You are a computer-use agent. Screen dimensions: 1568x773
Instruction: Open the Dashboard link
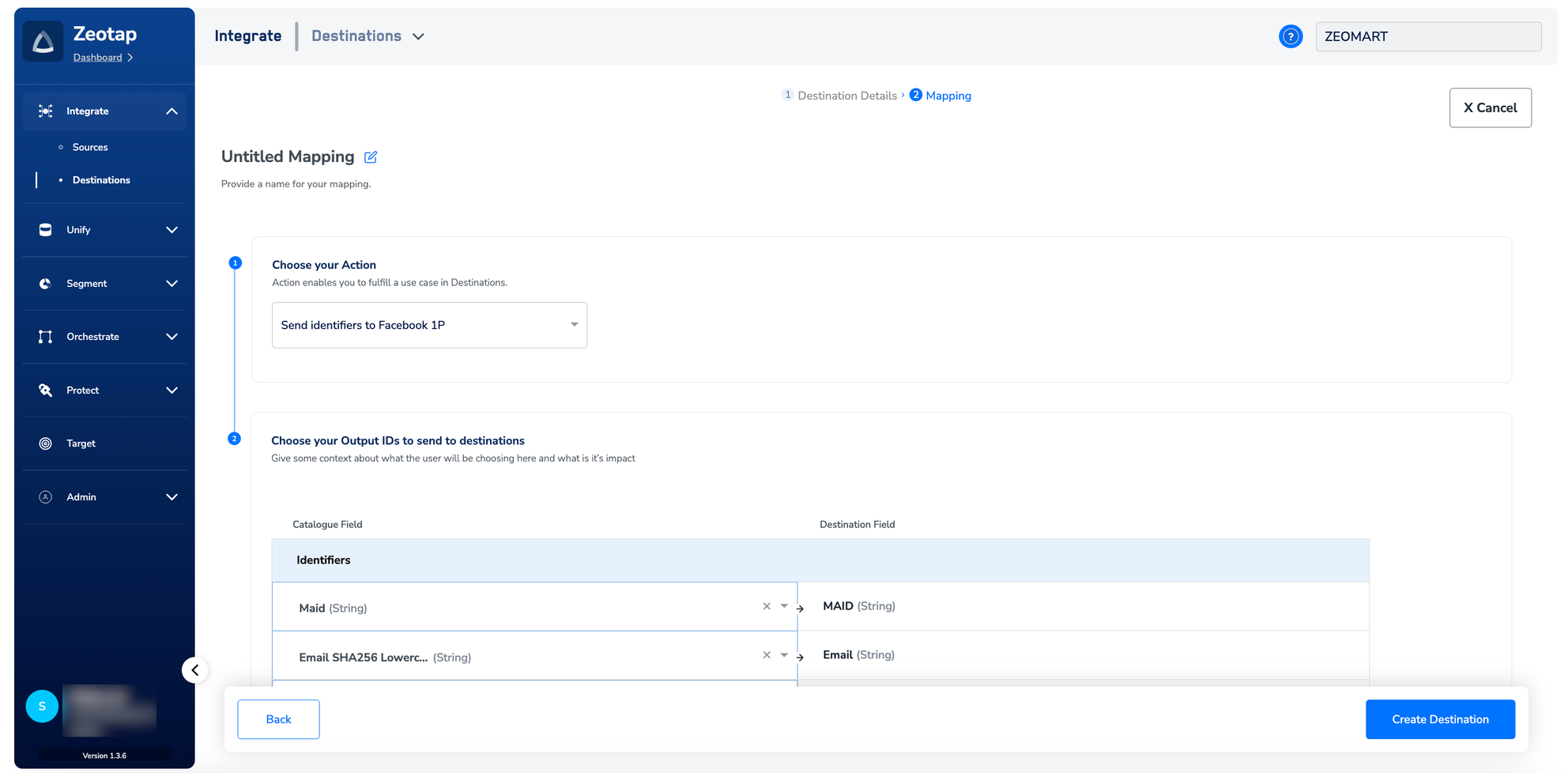pos(97,58)
